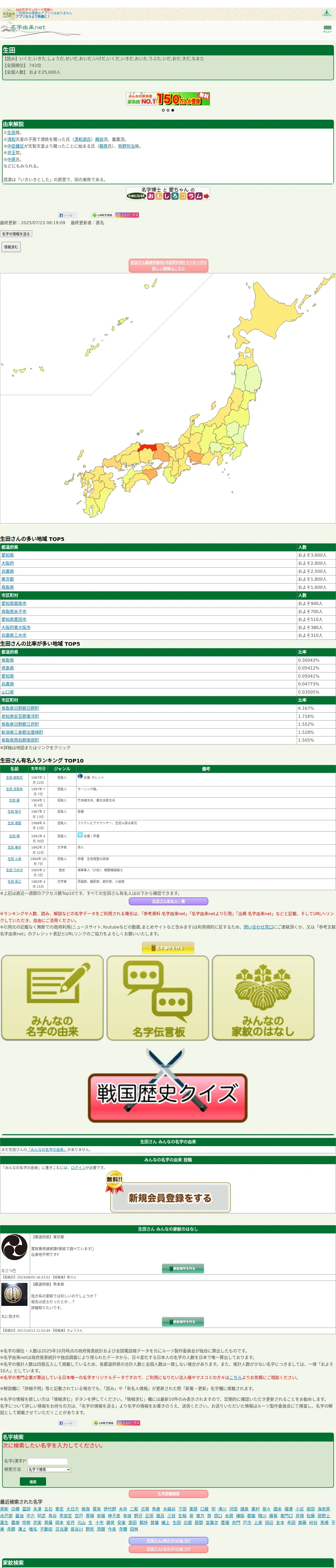Follow the 熊野別当 link in 由来解説

click(126, 146)
